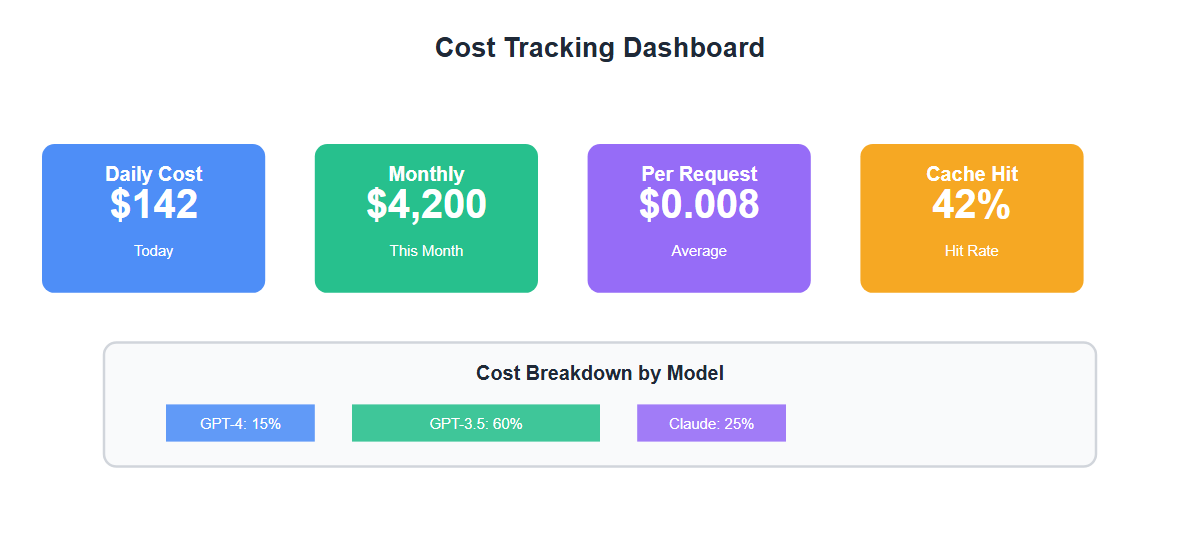Viewport: 1200px width, 536px height.
Task: Click the $0.008 per request value
Action: click(699, 205)
